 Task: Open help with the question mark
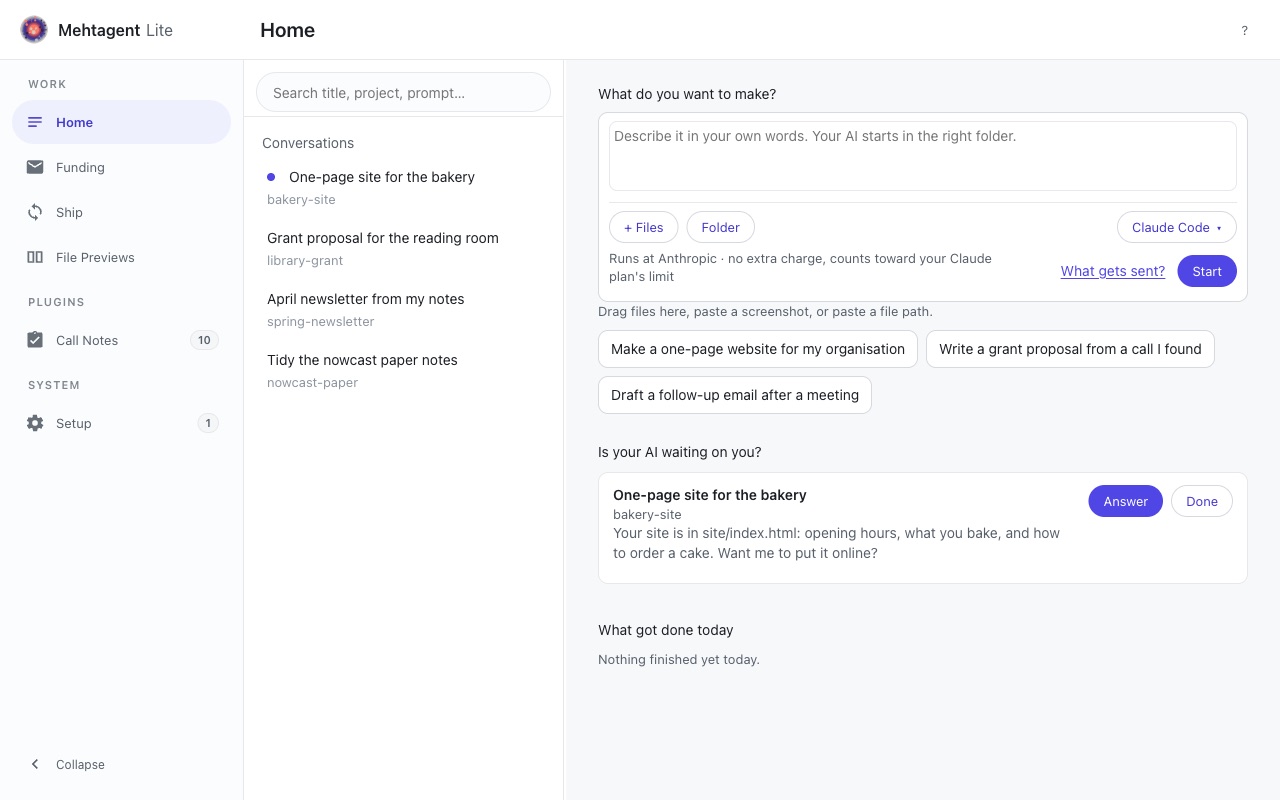[x=1244, y=30]
